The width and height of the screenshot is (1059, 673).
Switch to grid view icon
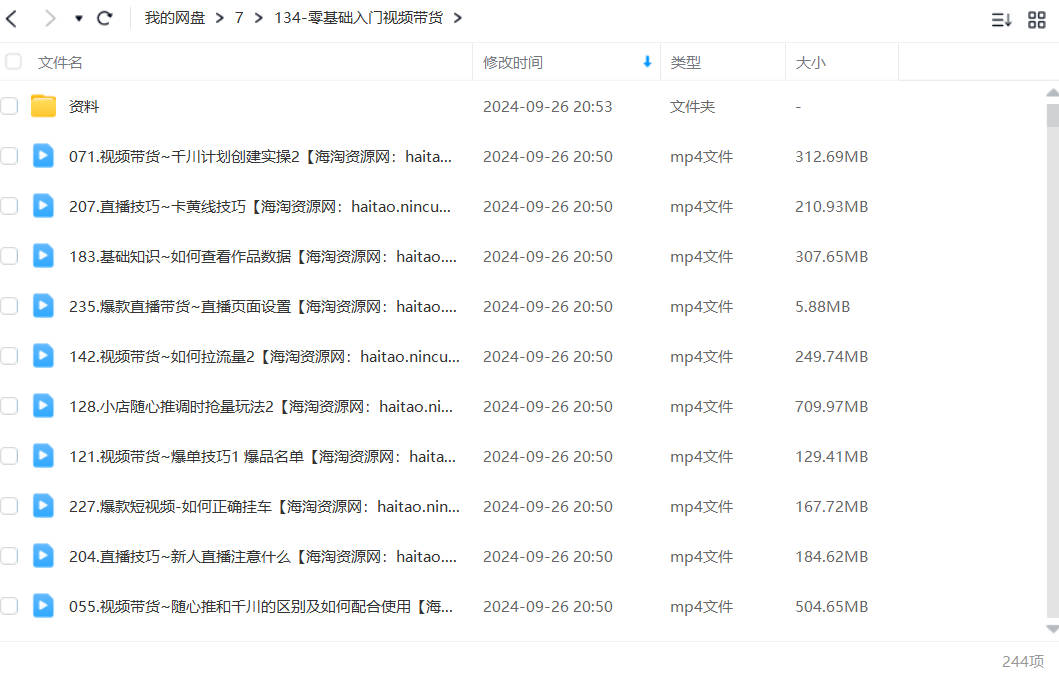coord(1037,20)
